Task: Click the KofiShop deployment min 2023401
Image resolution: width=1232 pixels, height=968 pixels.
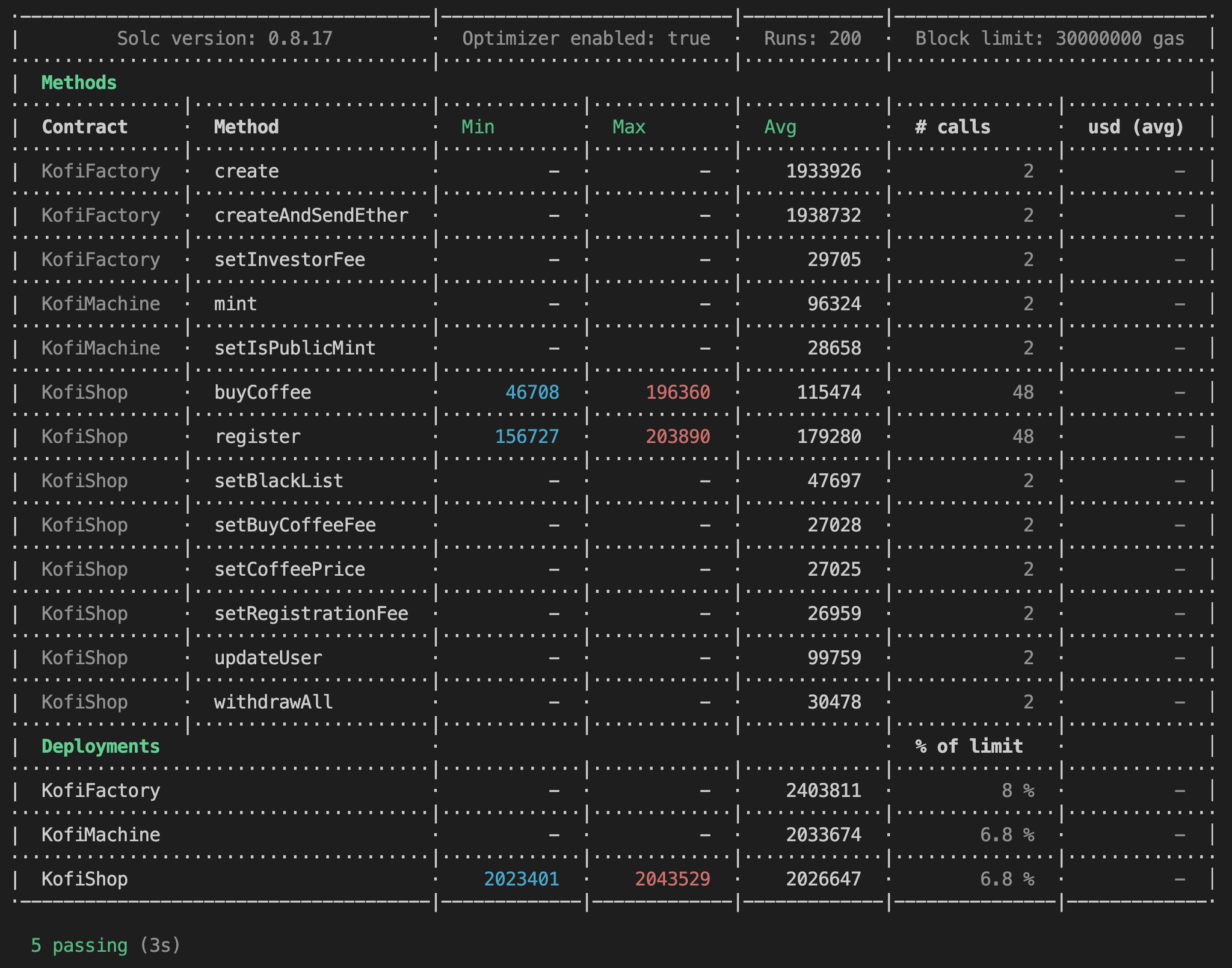Action: coord(522,879)
